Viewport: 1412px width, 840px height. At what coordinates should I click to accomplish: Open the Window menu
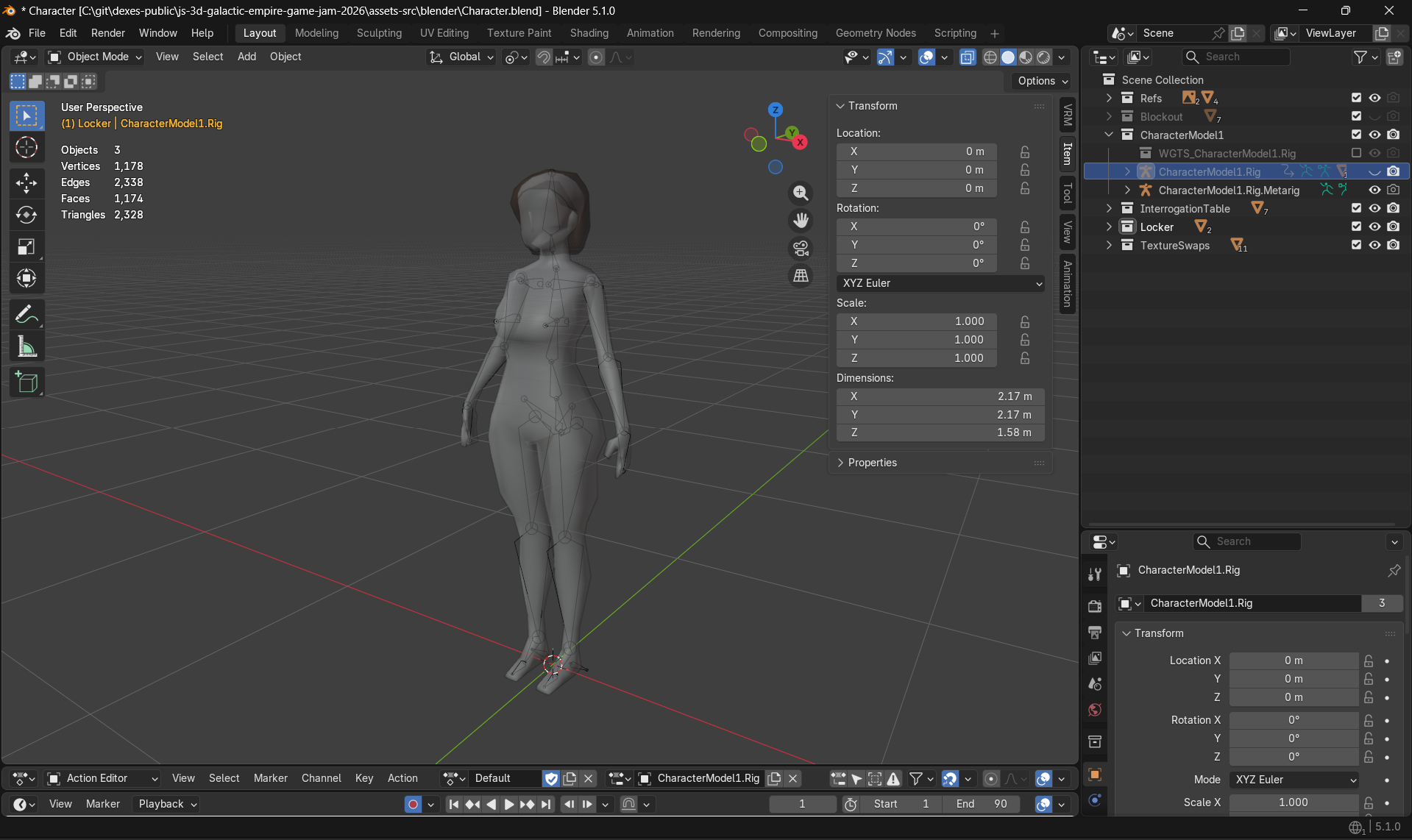(x=157, y=32)
